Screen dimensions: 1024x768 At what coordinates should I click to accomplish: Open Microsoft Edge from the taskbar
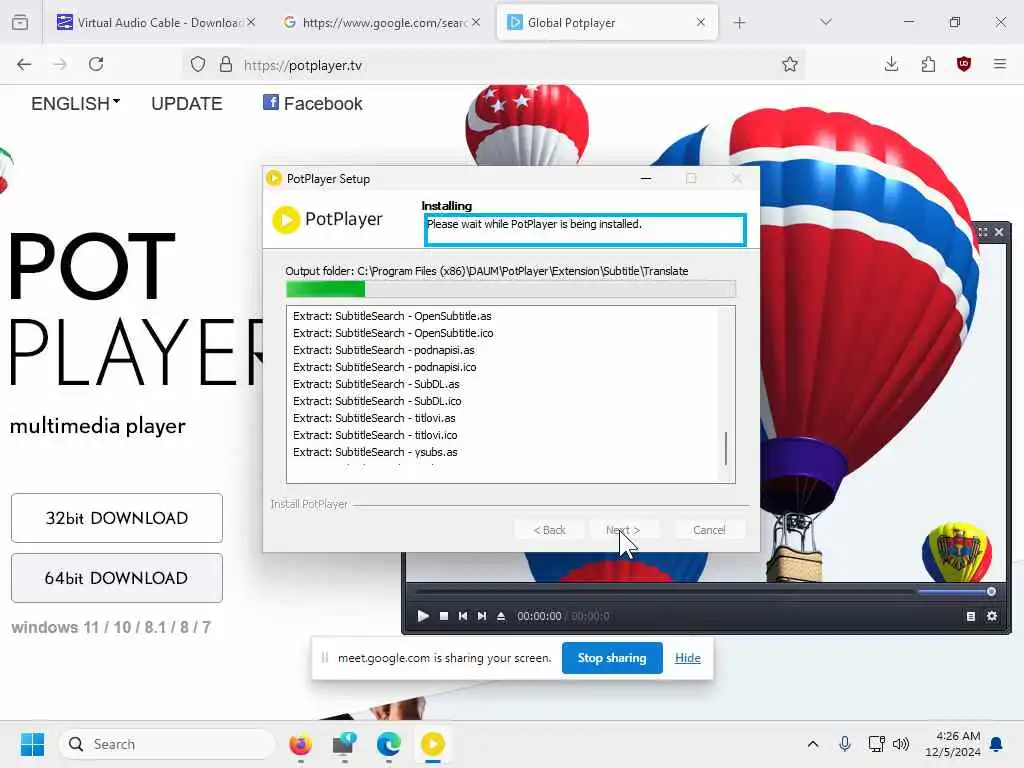tap(389, 744)
